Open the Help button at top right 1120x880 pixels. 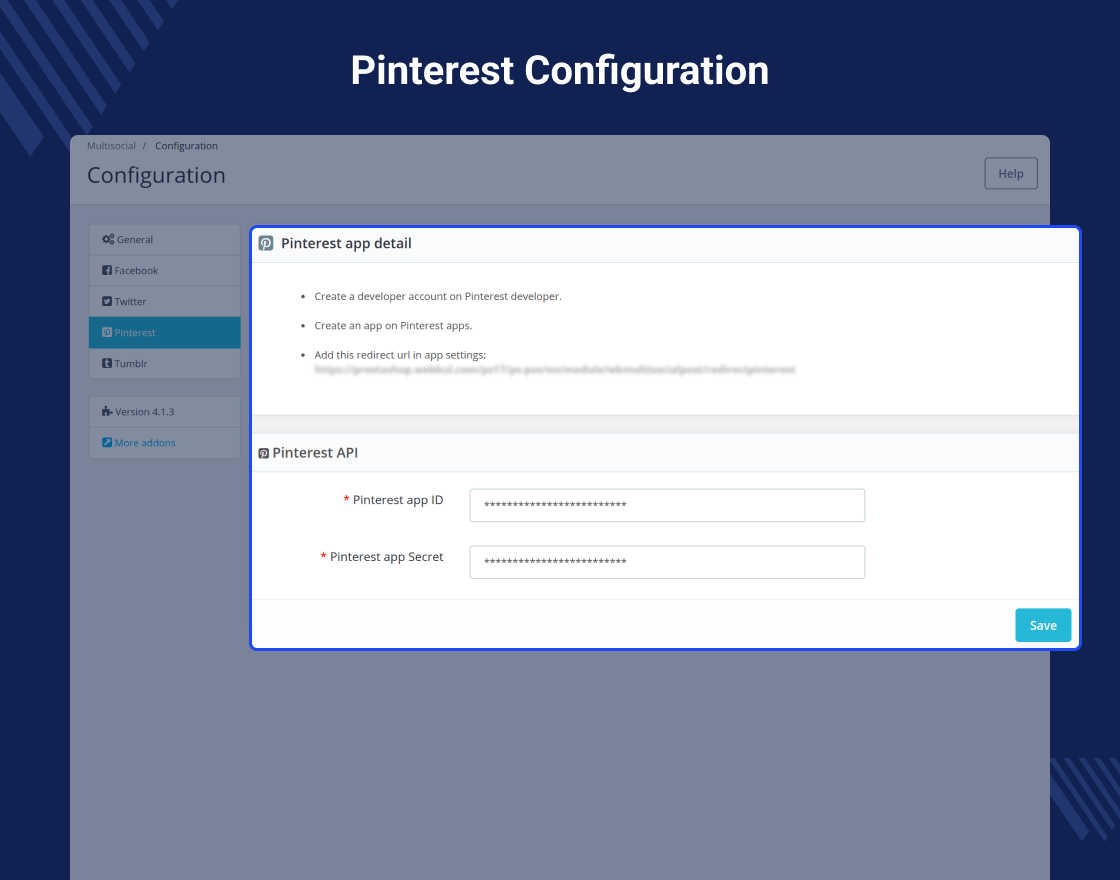1011,174
